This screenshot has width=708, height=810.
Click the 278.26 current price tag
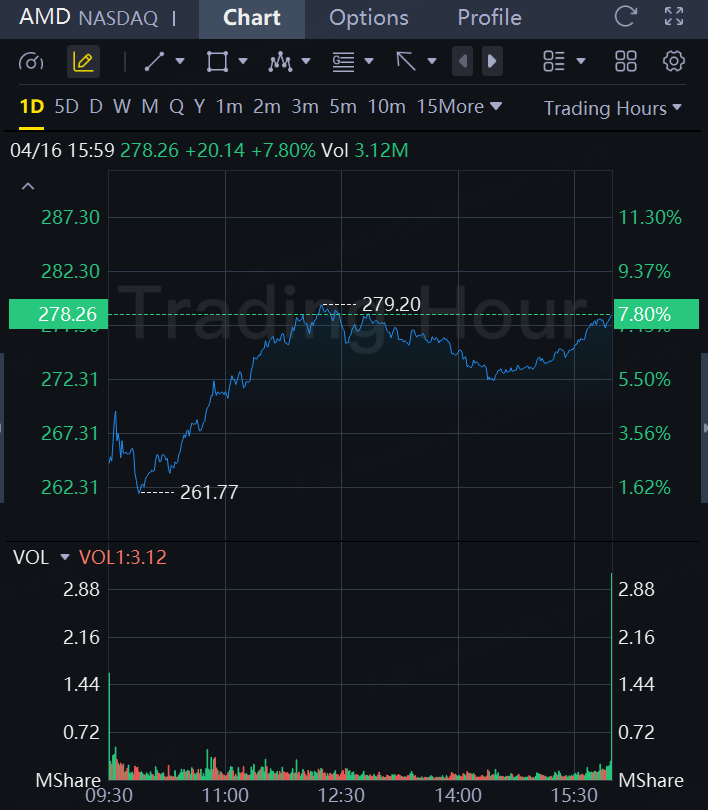58,314
